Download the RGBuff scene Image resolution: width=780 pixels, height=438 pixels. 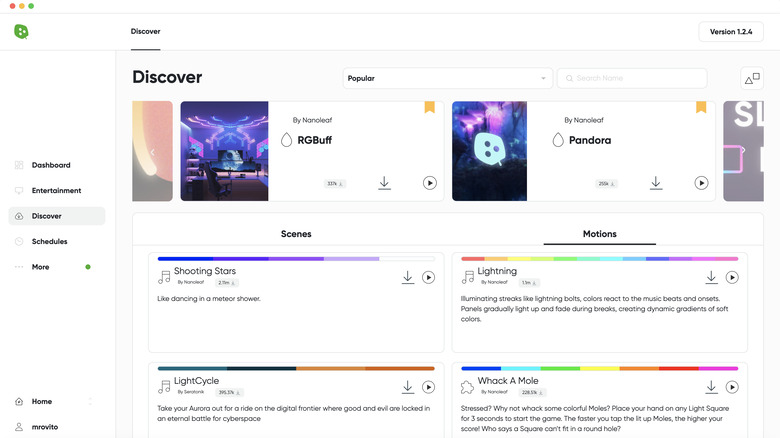384,183
